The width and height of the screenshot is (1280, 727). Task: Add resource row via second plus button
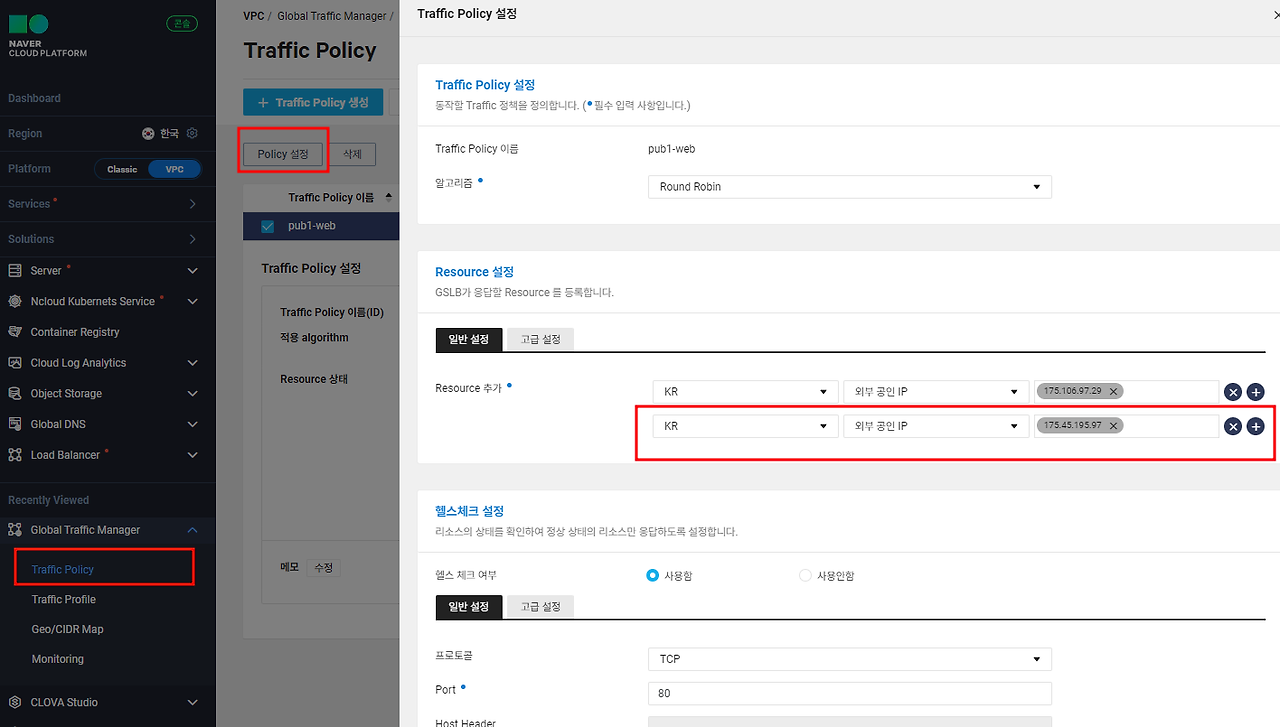point(1256,426)
